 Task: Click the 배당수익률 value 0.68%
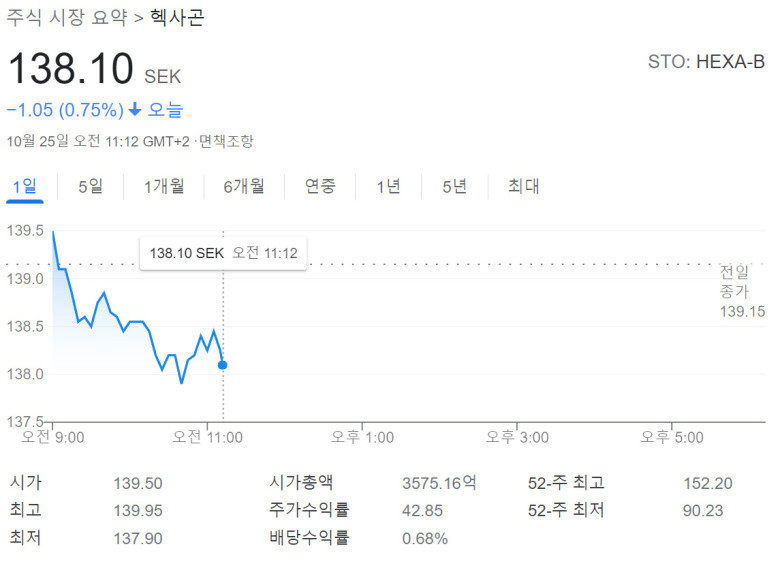tap(425, 538)
